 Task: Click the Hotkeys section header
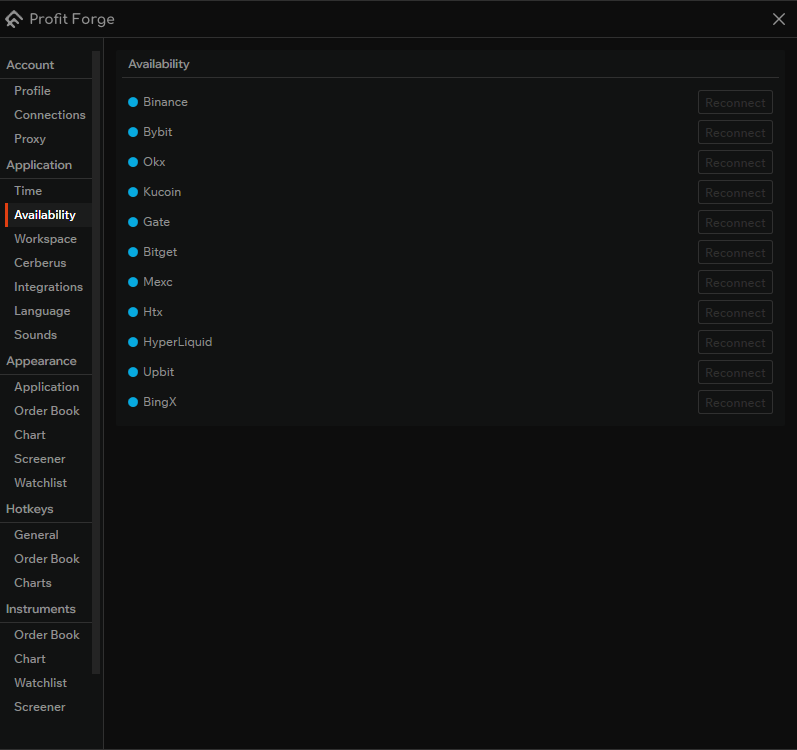coord(29,509)
